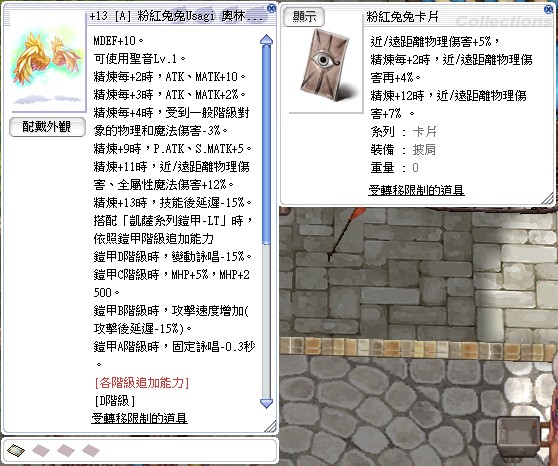
Task: Click the 裝備 : 披肩 line
Action: point(403,150)
